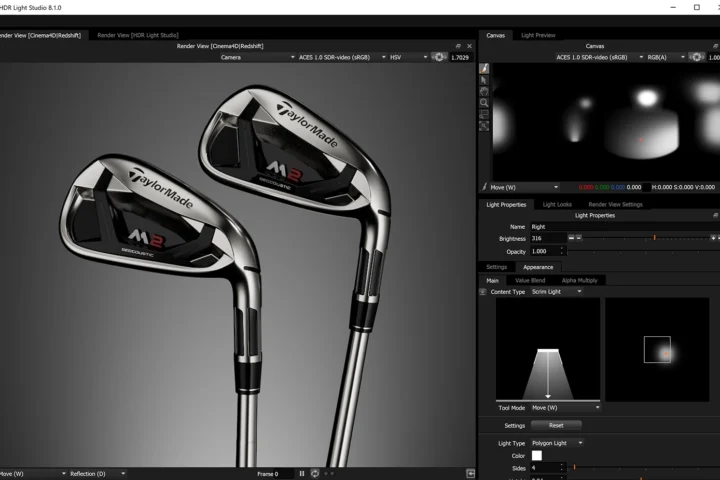
Task: Click the Opacity value field showing 1.000
Action: [544, 251]
